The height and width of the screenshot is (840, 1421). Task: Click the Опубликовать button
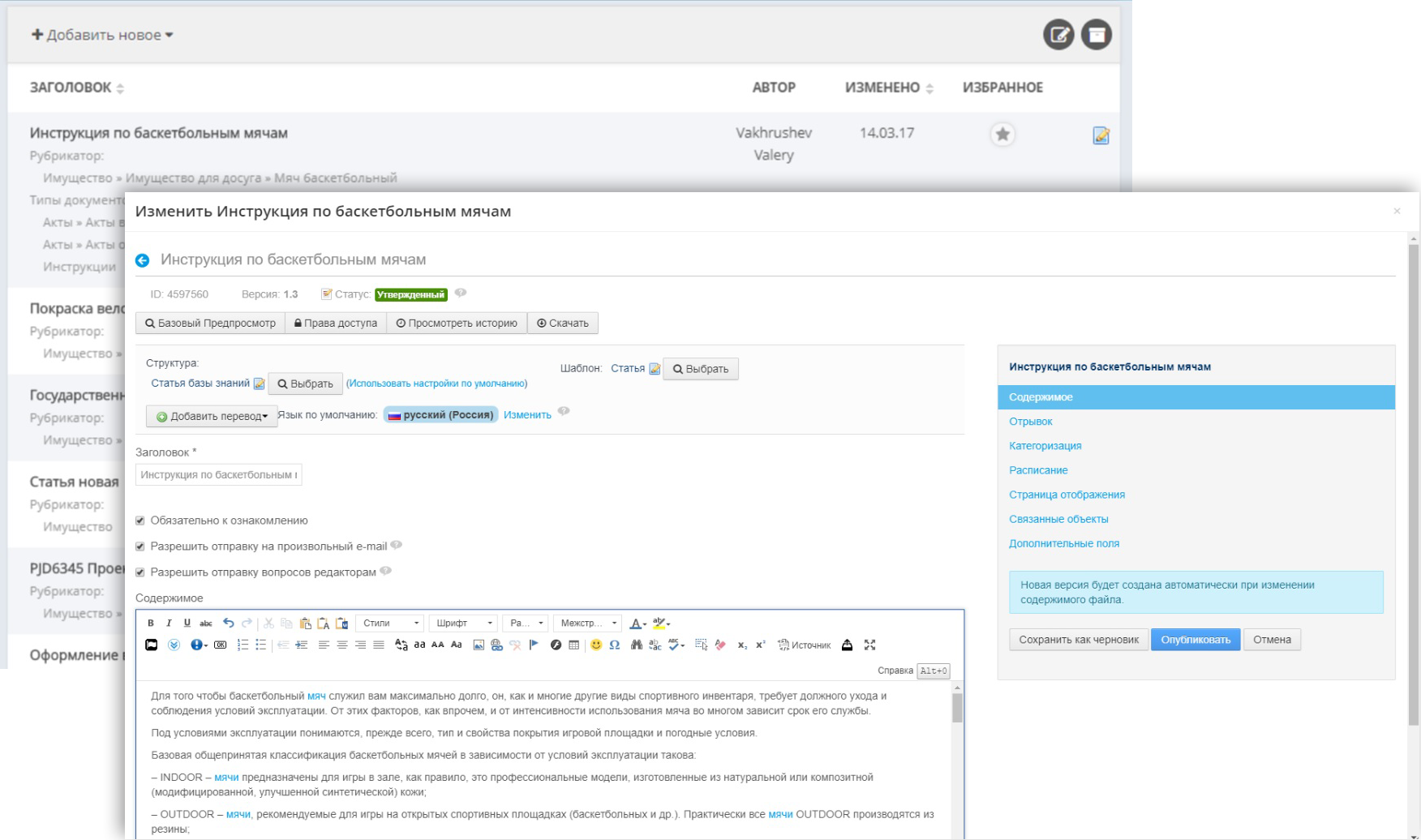pos(1195,640)
